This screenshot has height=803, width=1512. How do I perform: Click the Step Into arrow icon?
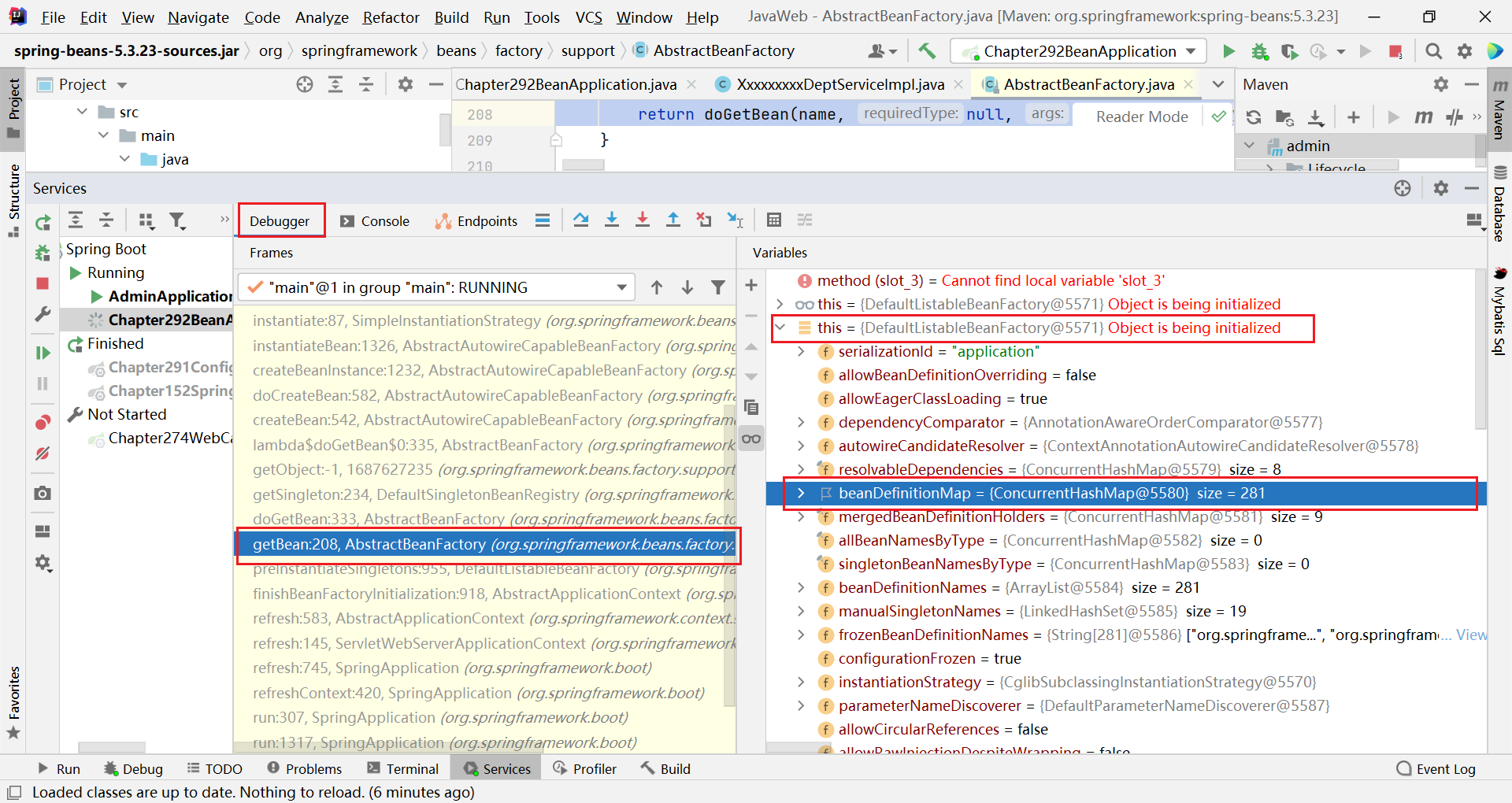[612, 220]
